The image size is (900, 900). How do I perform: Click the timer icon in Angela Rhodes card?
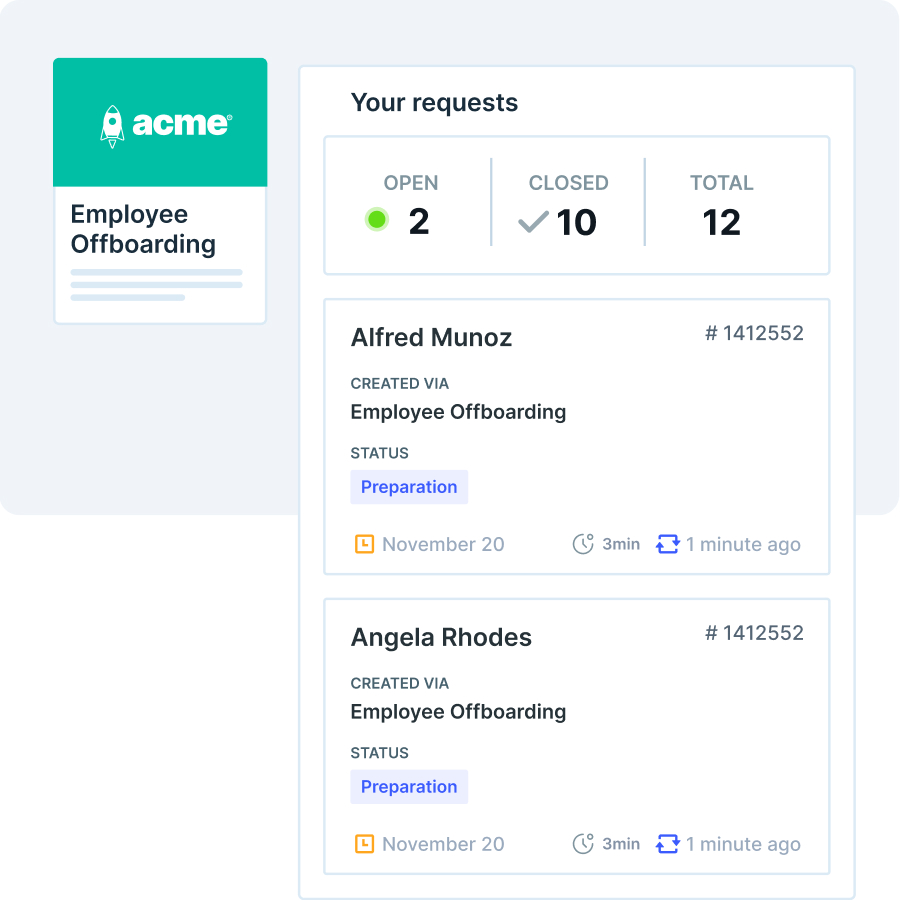click(583, 844)
